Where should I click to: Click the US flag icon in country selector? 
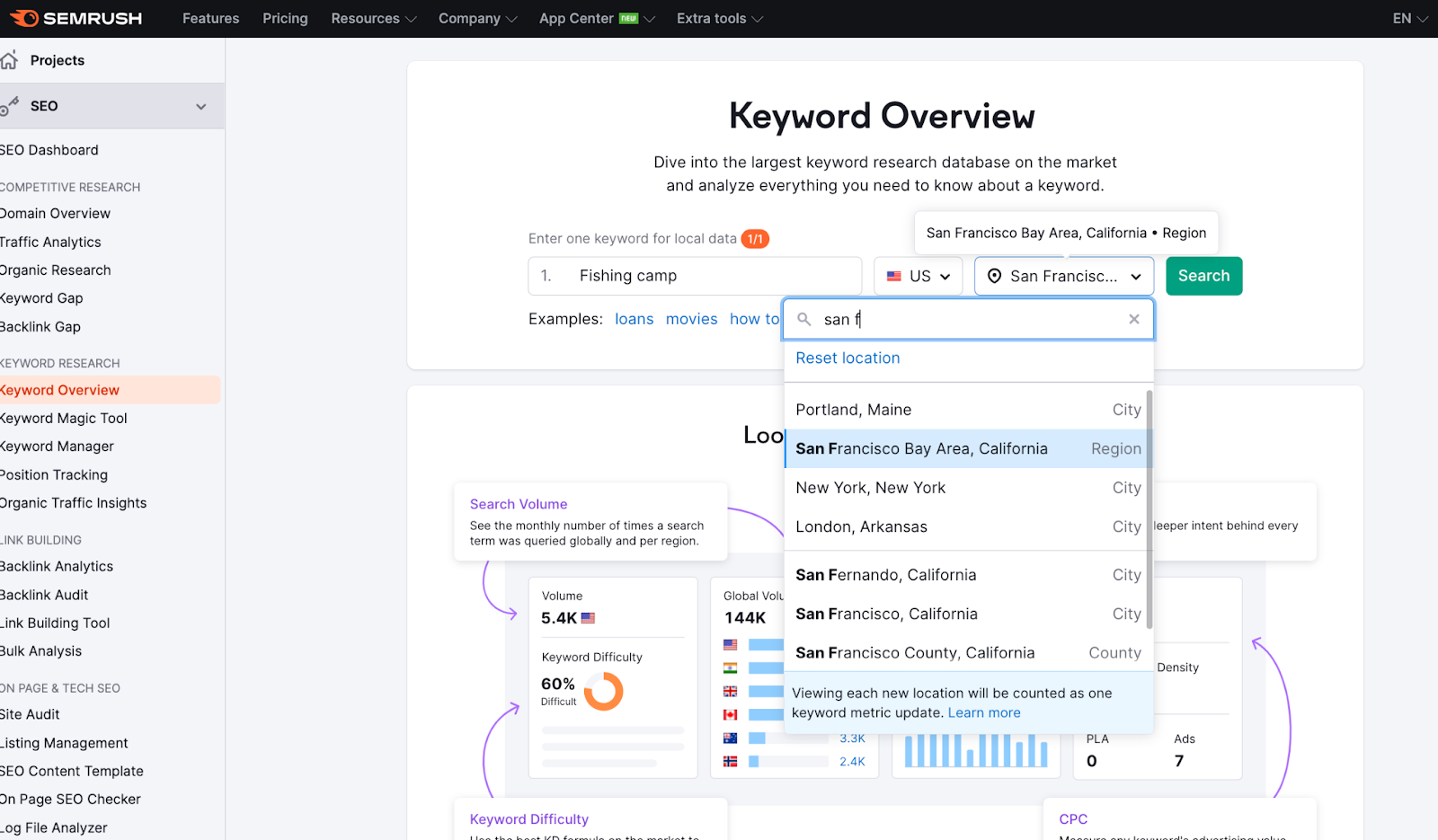click(x=894, y=276)
